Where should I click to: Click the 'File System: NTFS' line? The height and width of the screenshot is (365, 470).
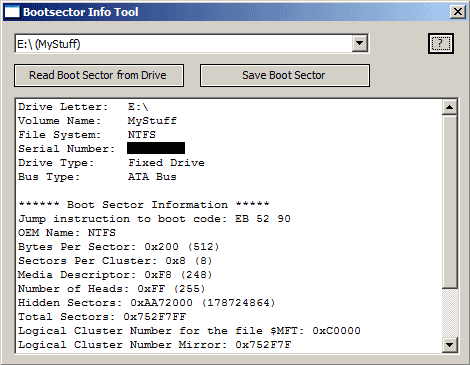(x=87, y=135)
